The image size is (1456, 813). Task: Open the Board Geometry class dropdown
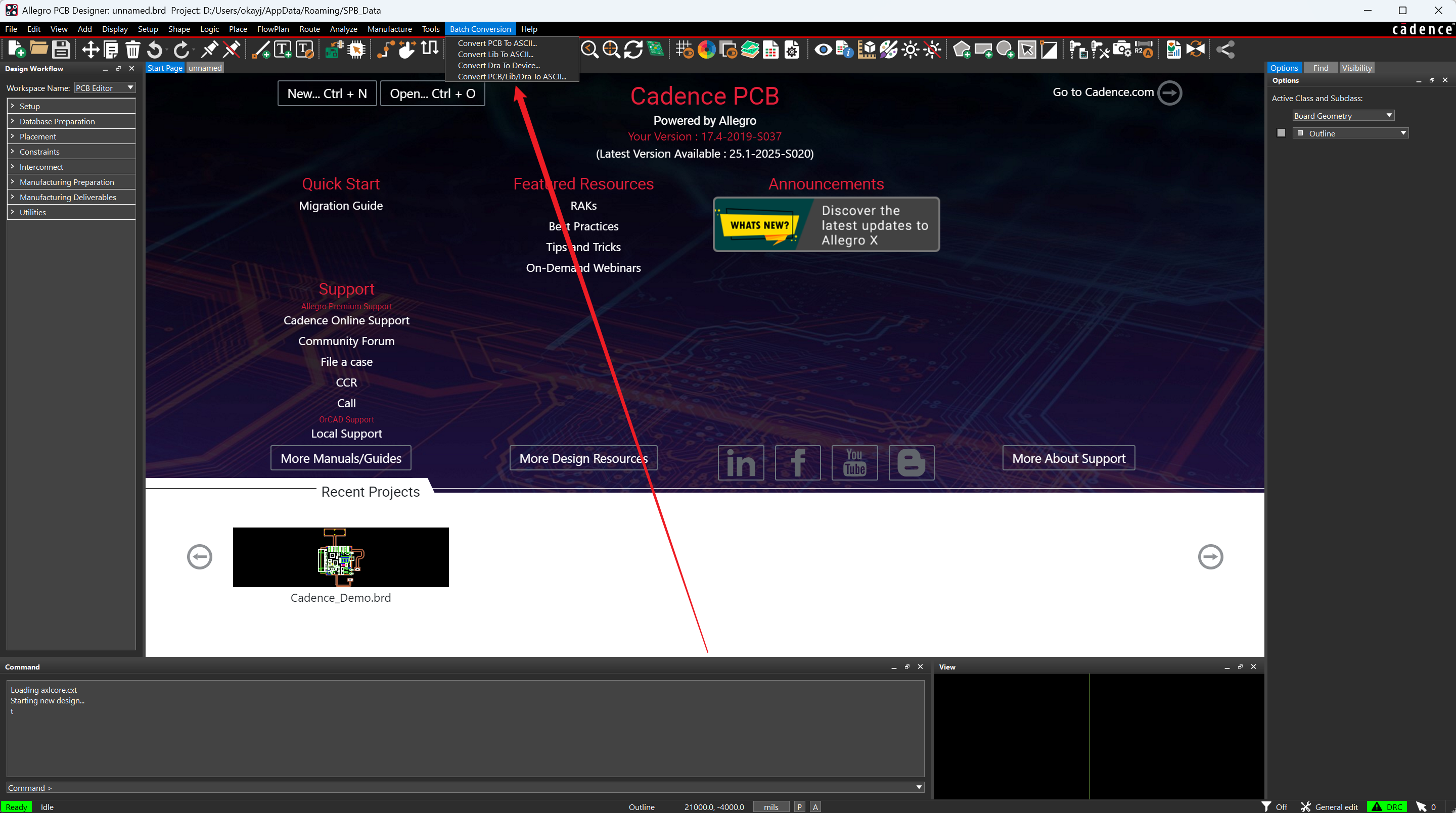coord(1343,115)
